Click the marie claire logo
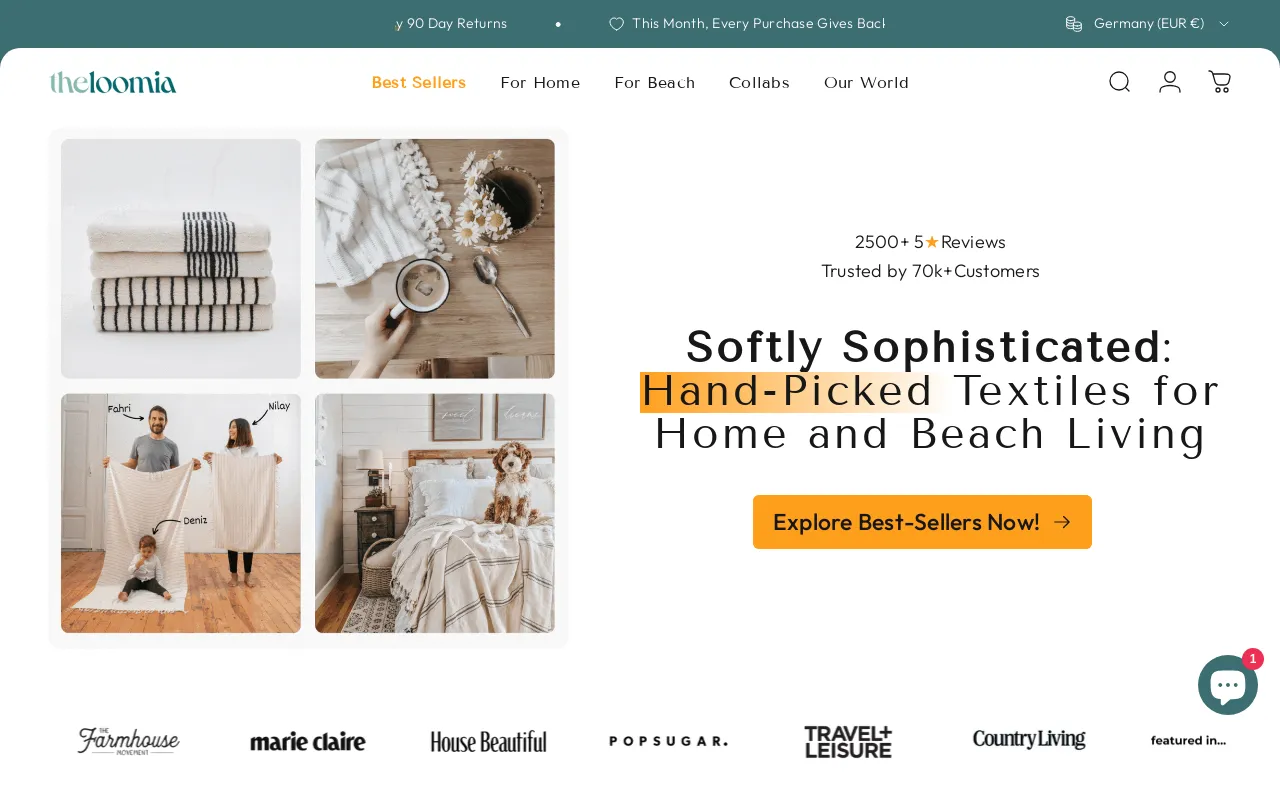This screenshot has height=800, width=1280. (308, 741)
